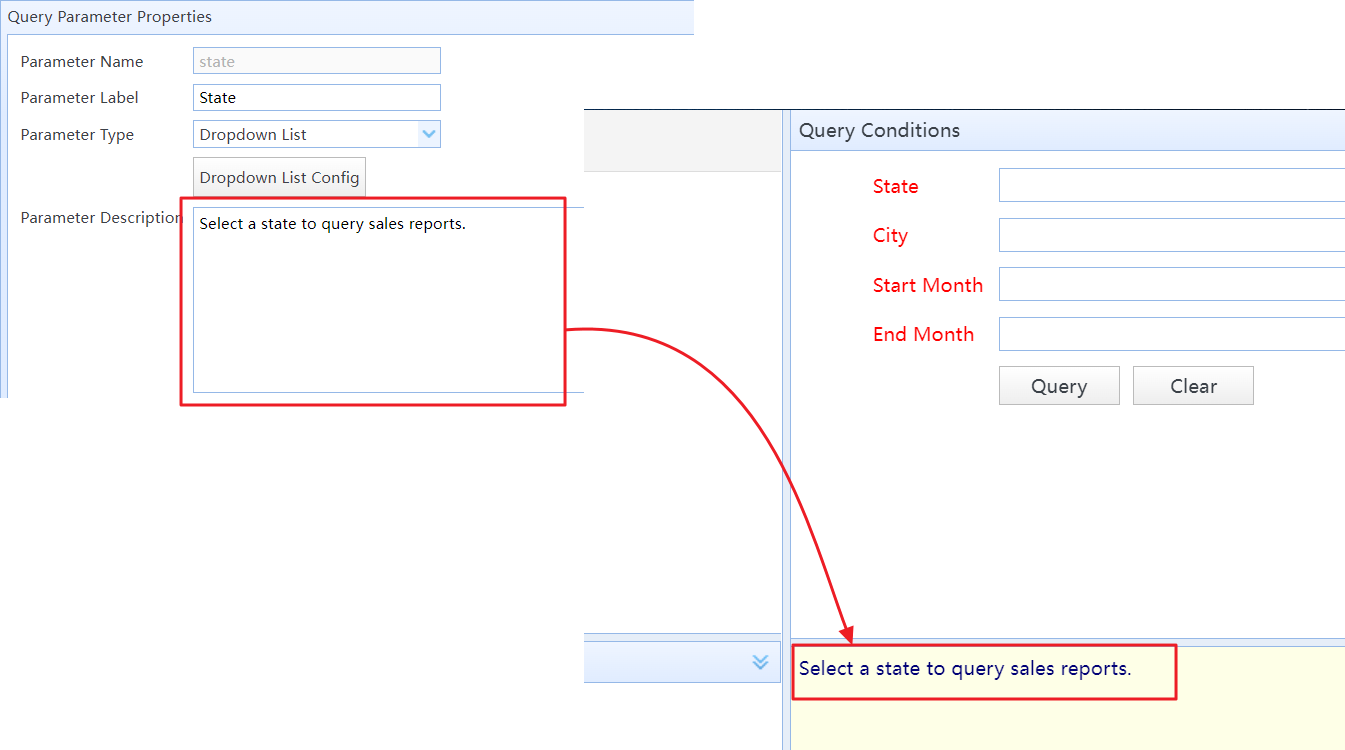Click the Start Month label

(927, 285)
